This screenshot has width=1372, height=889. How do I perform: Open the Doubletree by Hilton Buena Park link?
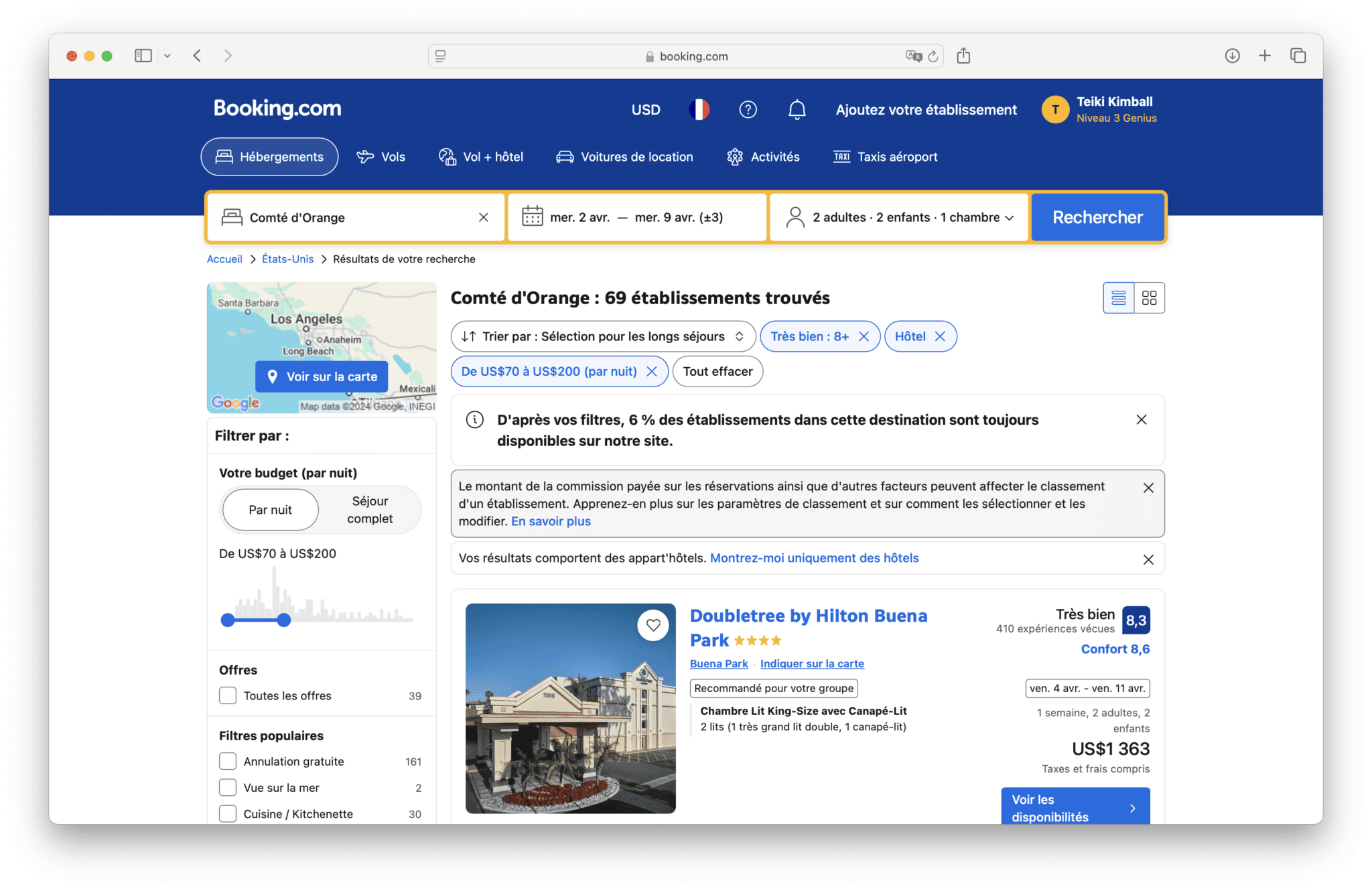(809, 628)
